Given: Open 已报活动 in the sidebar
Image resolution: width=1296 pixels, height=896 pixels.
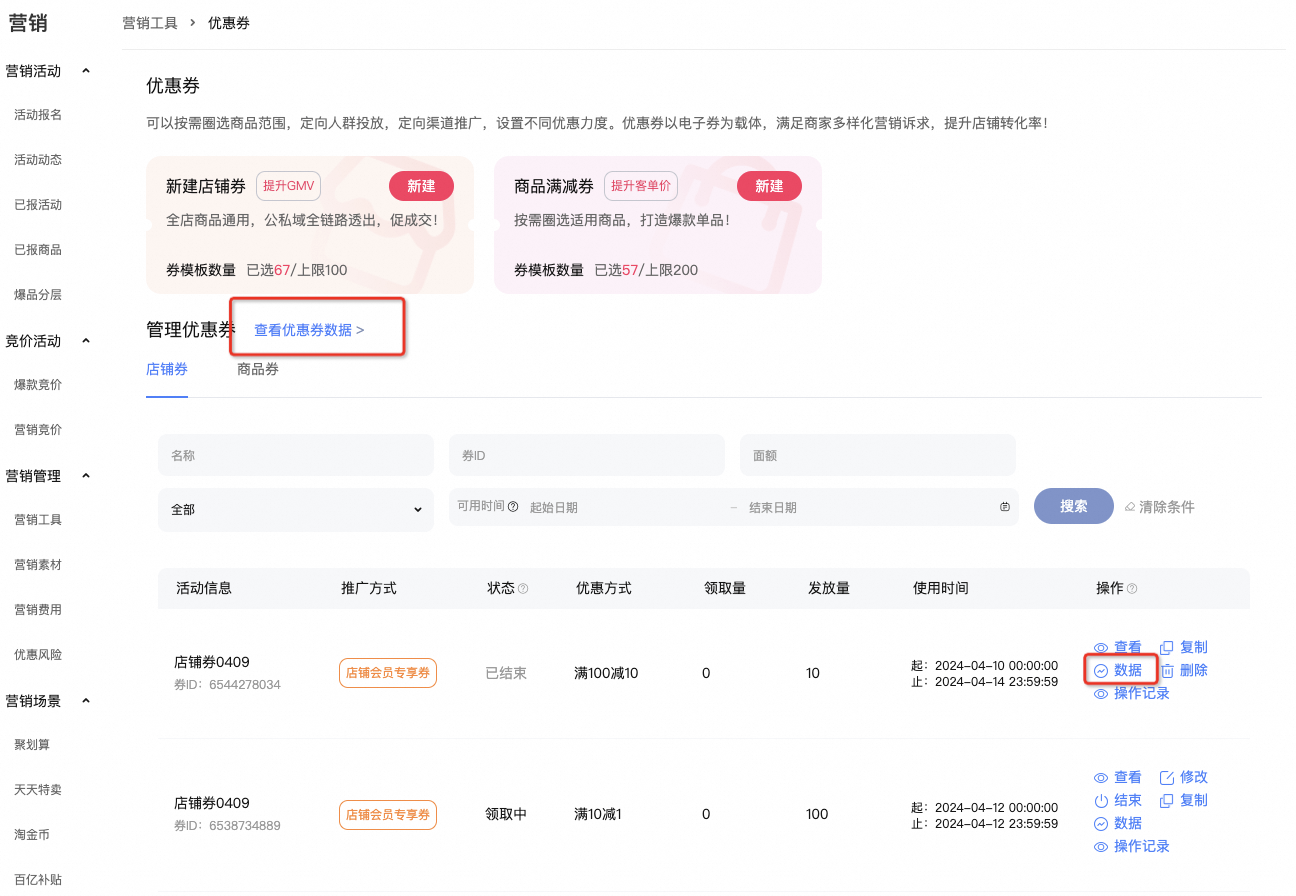Looking at the screenshot, I should coord(38,205).
